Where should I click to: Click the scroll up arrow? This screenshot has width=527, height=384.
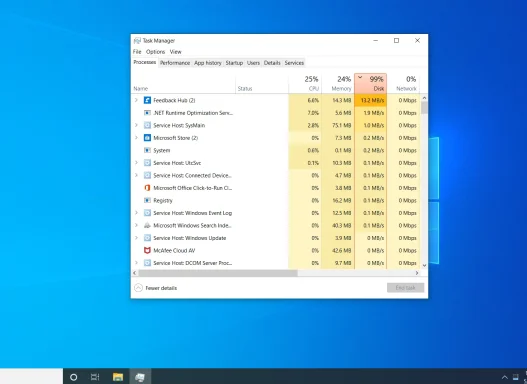coord(424,98)
